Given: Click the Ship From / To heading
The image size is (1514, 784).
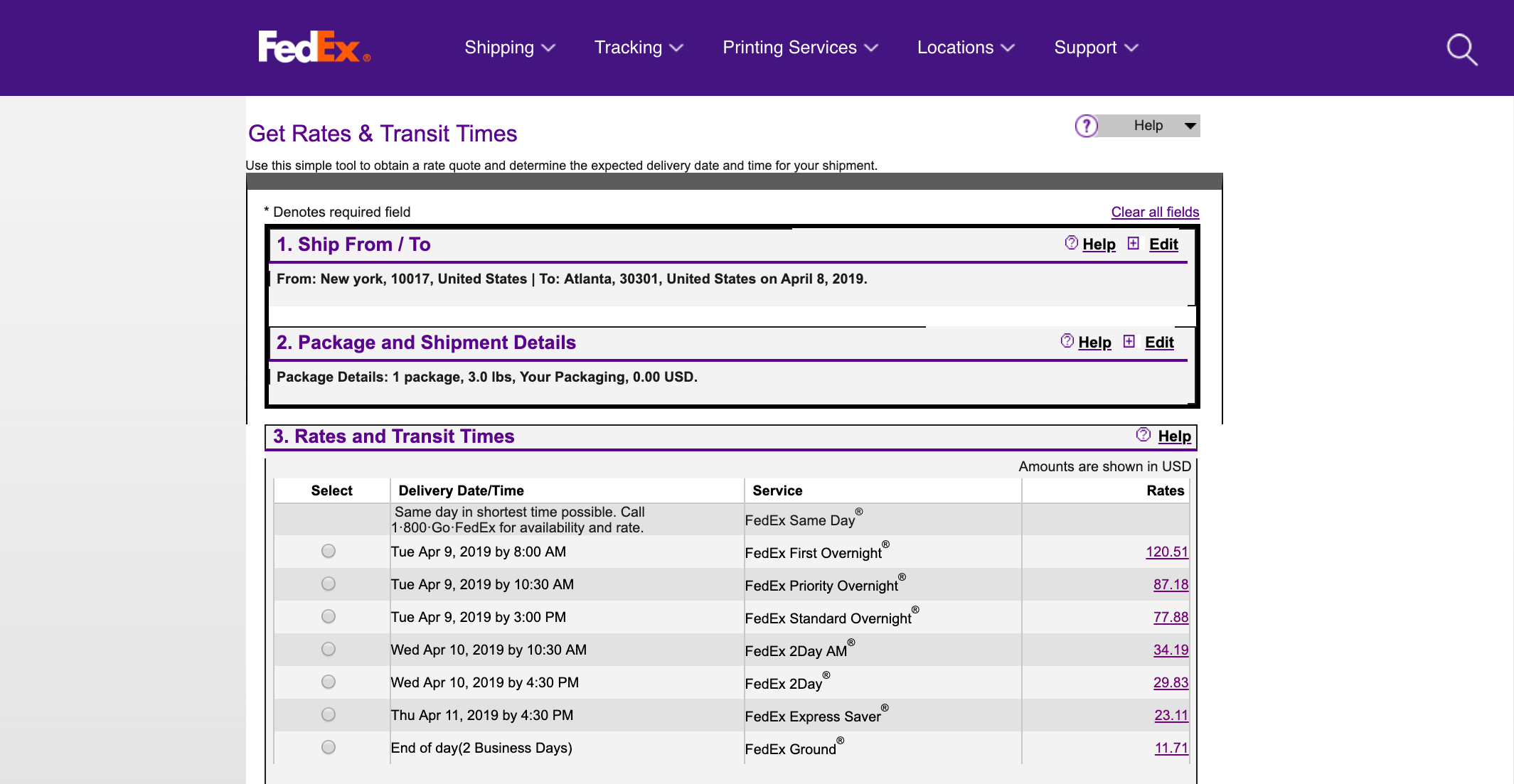Looking at the screenshot, I should (353, 245).
